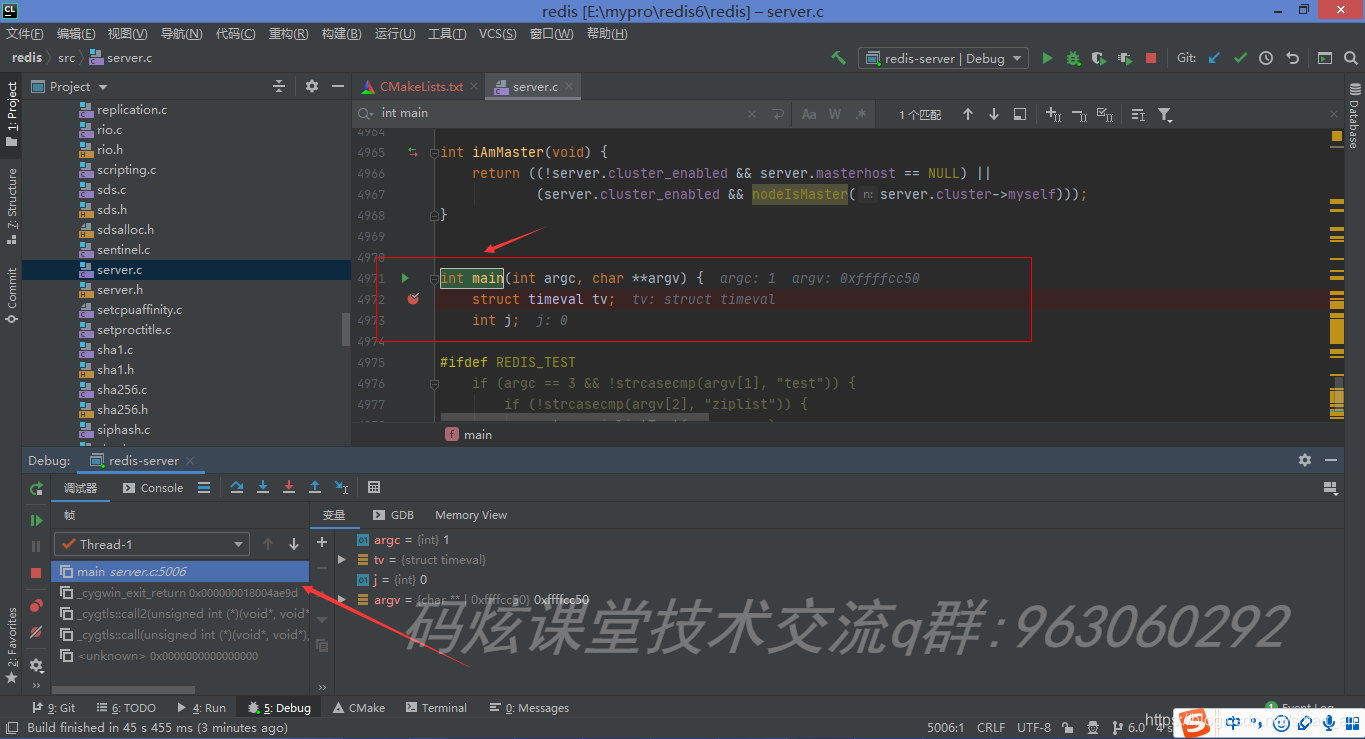This screenshot has height=739, width=1365.
Task: Open the 文件(F) menu
Action: tap(25, 33)
